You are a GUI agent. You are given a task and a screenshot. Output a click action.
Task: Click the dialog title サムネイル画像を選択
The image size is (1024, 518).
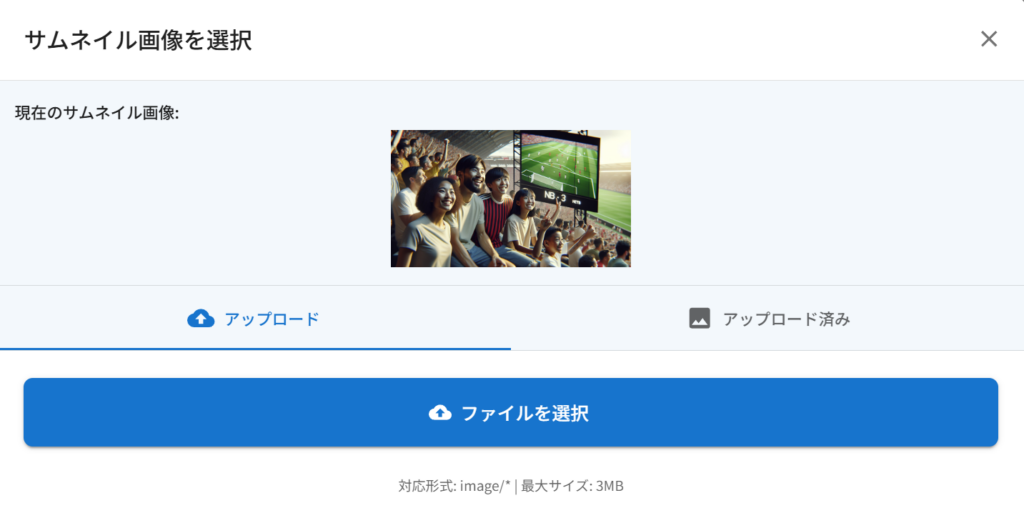(x=138, y=40)
